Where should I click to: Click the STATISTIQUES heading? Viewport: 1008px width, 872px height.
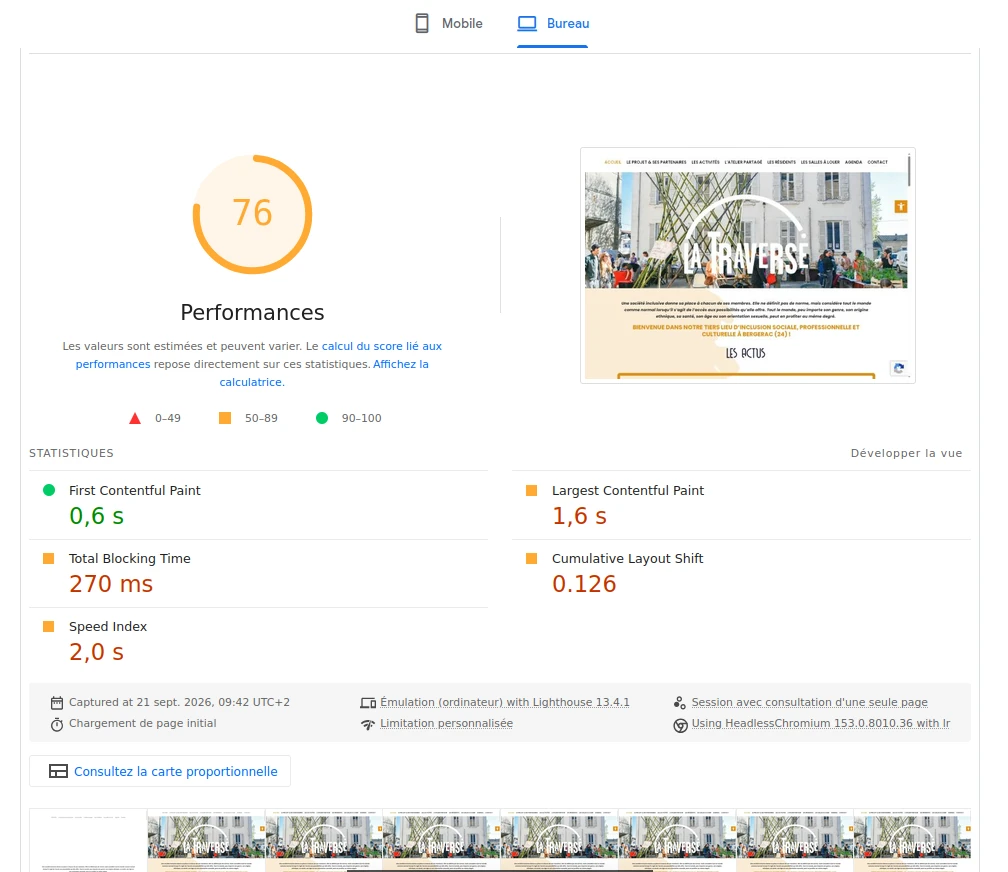[71, 453]
